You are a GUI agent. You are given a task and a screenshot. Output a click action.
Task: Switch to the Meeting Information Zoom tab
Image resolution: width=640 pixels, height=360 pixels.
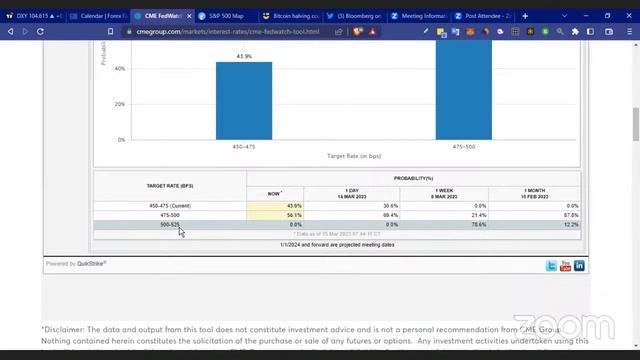(419, 16)
